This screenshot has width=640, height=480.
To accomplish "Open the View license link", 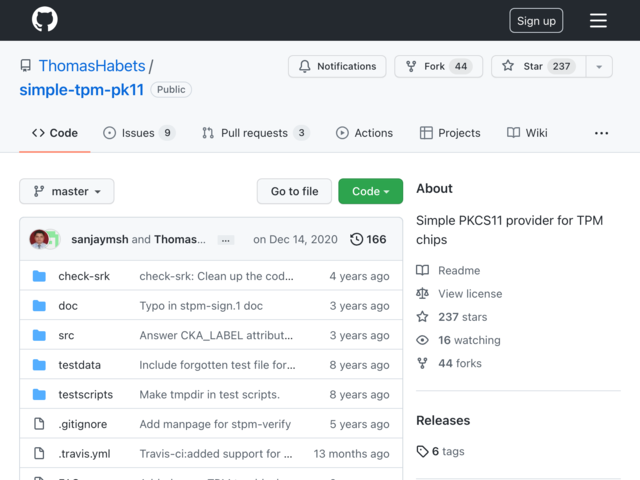I will tap(470, 294).
